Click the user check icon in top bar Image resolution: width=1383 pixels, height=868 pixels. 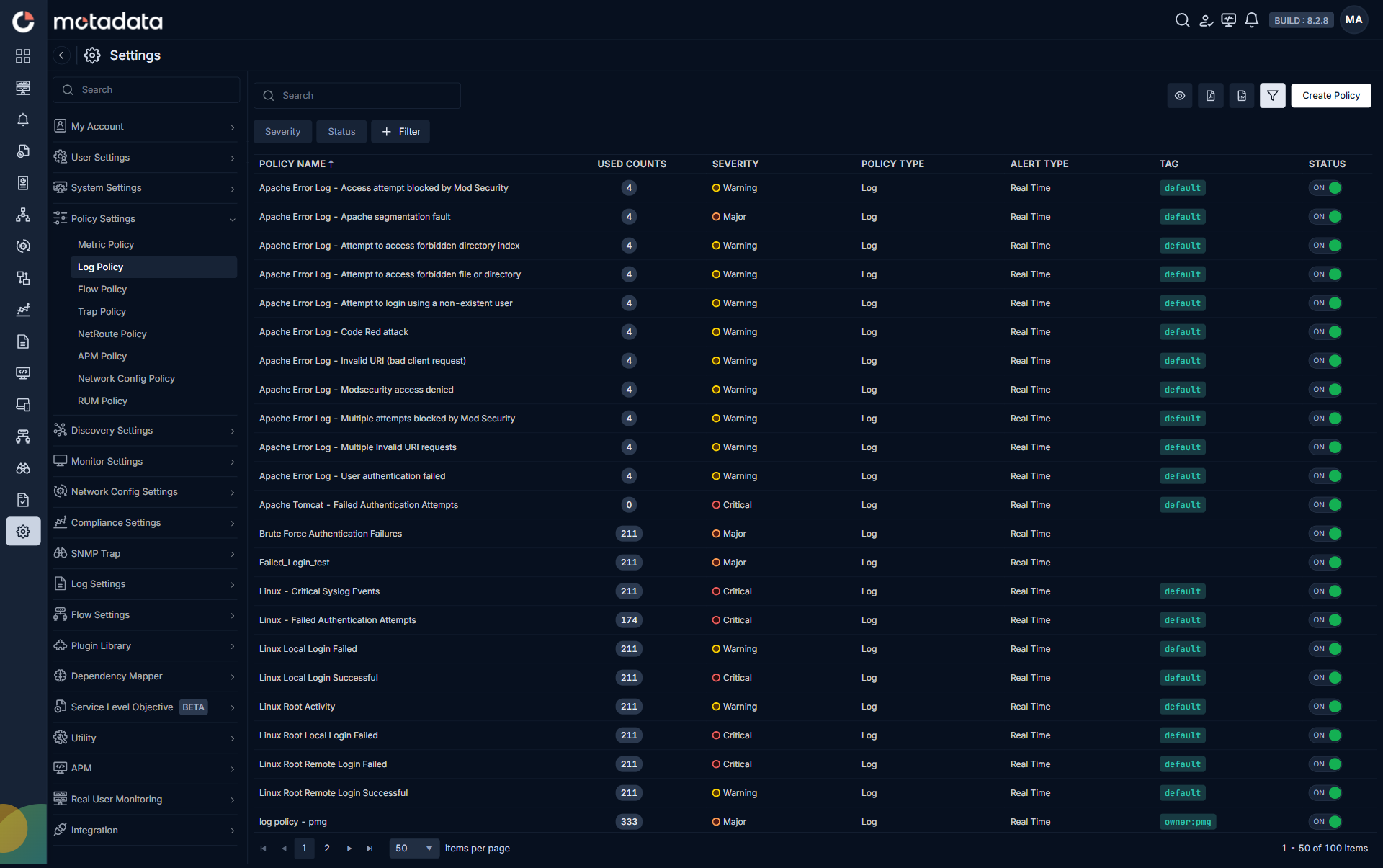point(1206,20)
